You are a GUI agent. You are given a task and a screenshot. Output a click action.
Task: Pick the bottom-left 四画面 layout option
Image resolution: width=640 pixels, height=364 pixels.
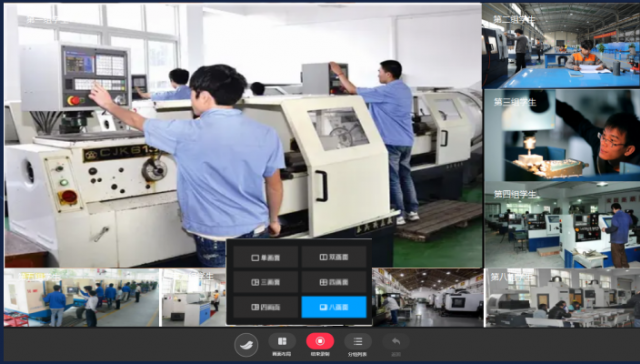pos(266,307)
